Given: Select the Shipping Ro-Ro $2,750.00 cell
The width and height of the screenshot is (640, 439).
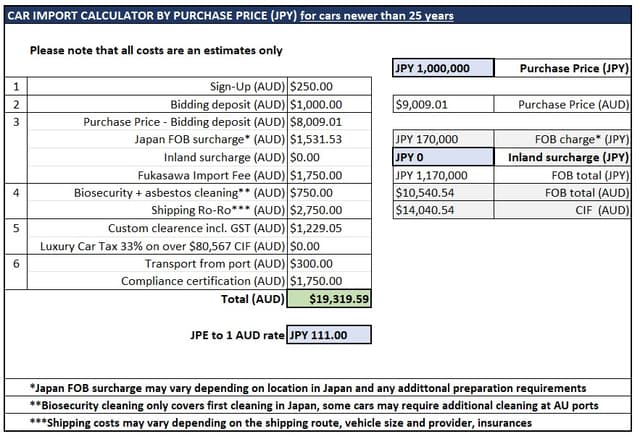Looking at the screenshot, I should pos(329,210).
